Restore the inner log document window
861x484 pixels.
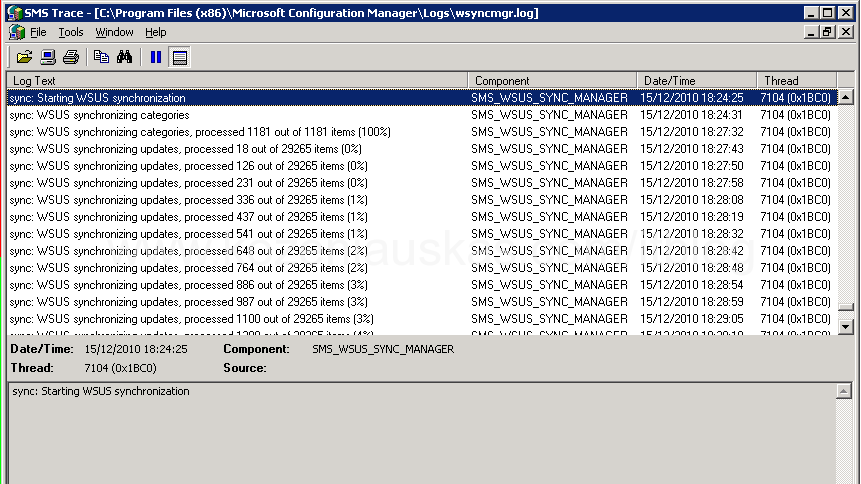[x=827, y=32]
